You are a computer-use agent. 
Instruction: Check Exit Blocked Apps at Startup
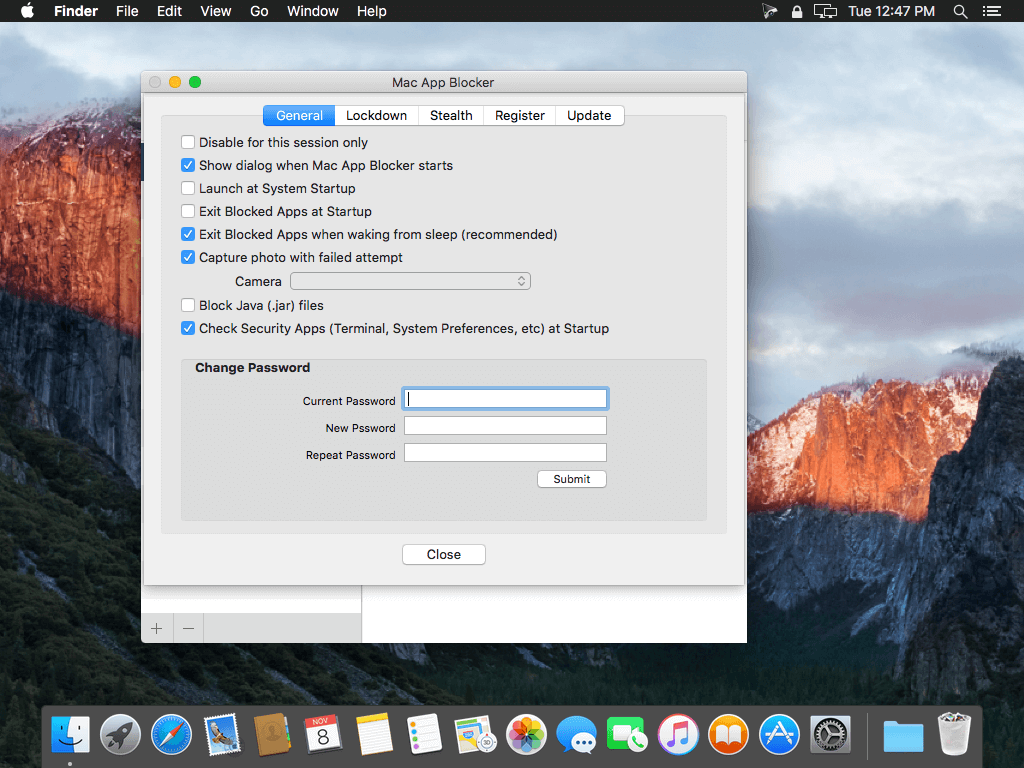tap(188, 211)
